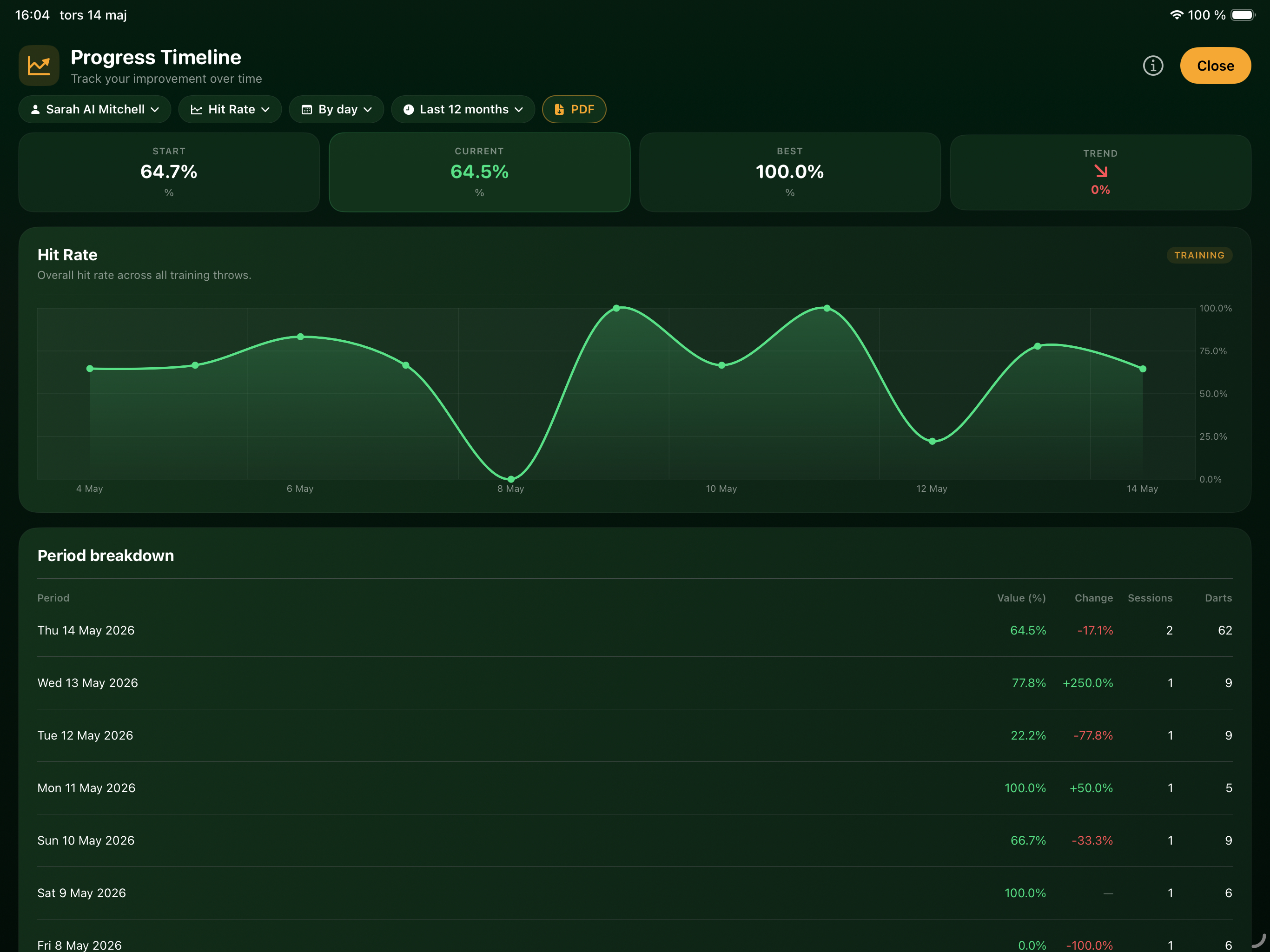Click the Sessions column header
The image size is (1270, 952).
click(1150, 598)
